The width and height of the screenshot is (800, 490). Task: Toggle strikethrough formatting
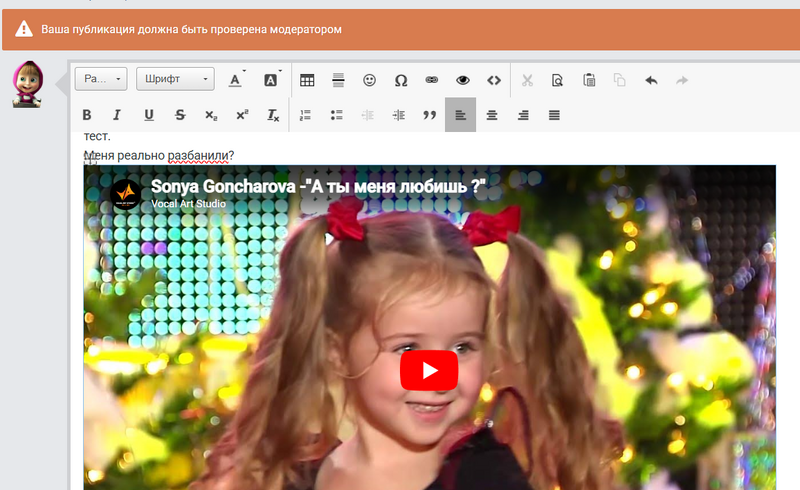click(180, 115)
